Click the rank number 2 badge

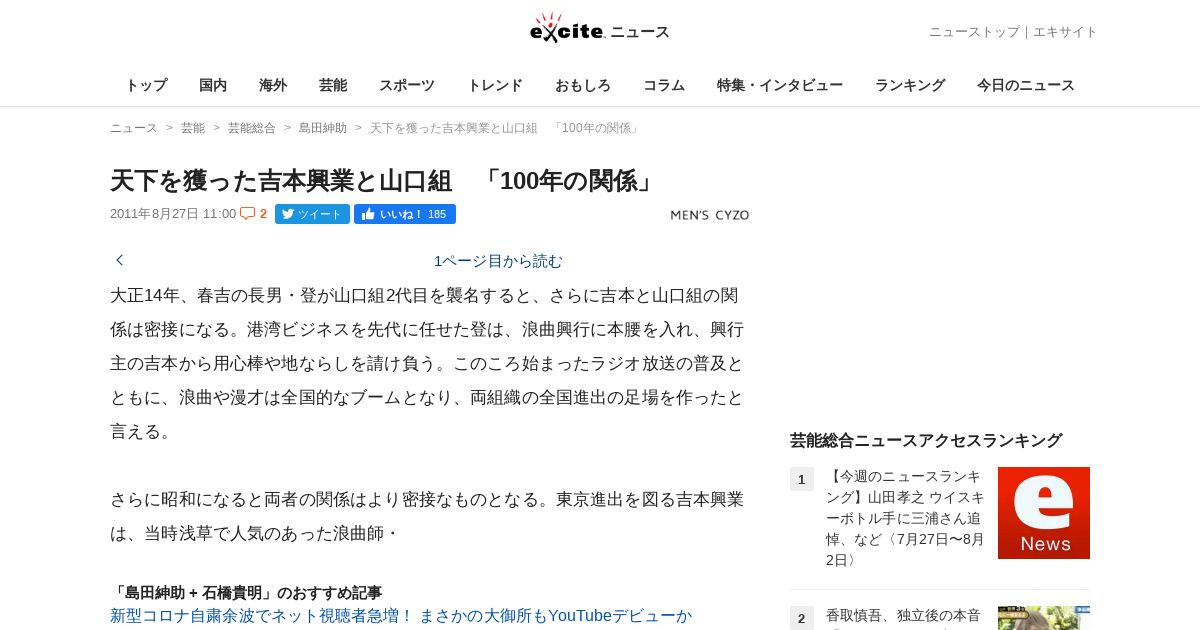point(802,618)
